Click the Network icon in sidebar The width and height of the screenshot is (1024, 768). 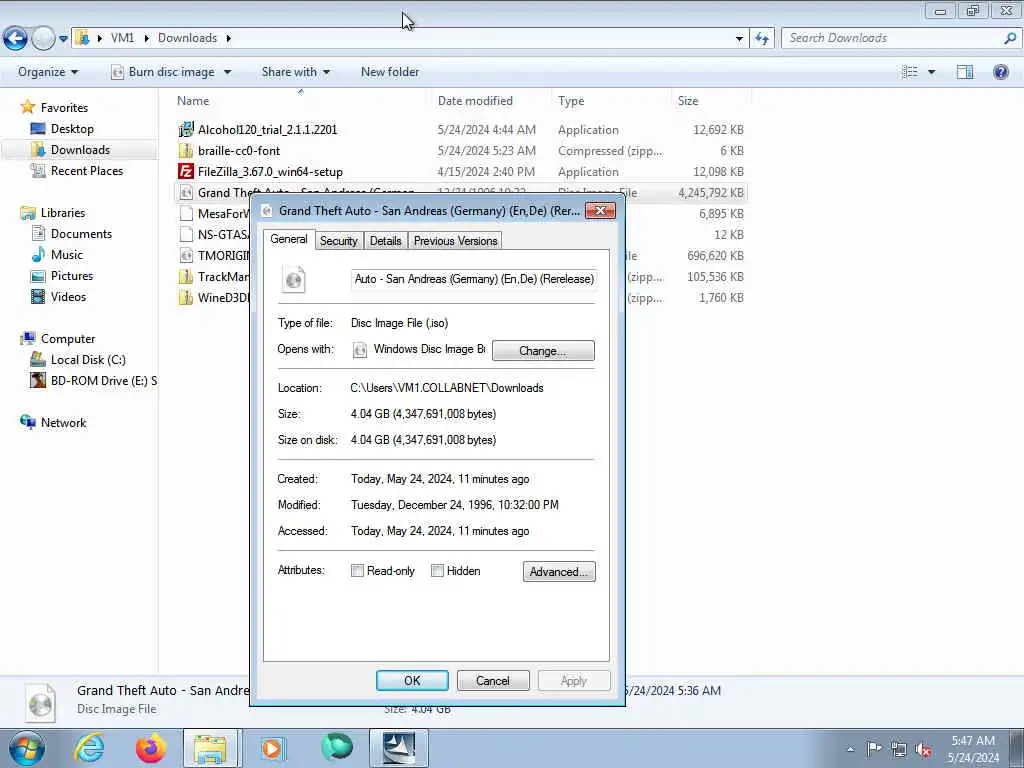click(x=27, y=422)
